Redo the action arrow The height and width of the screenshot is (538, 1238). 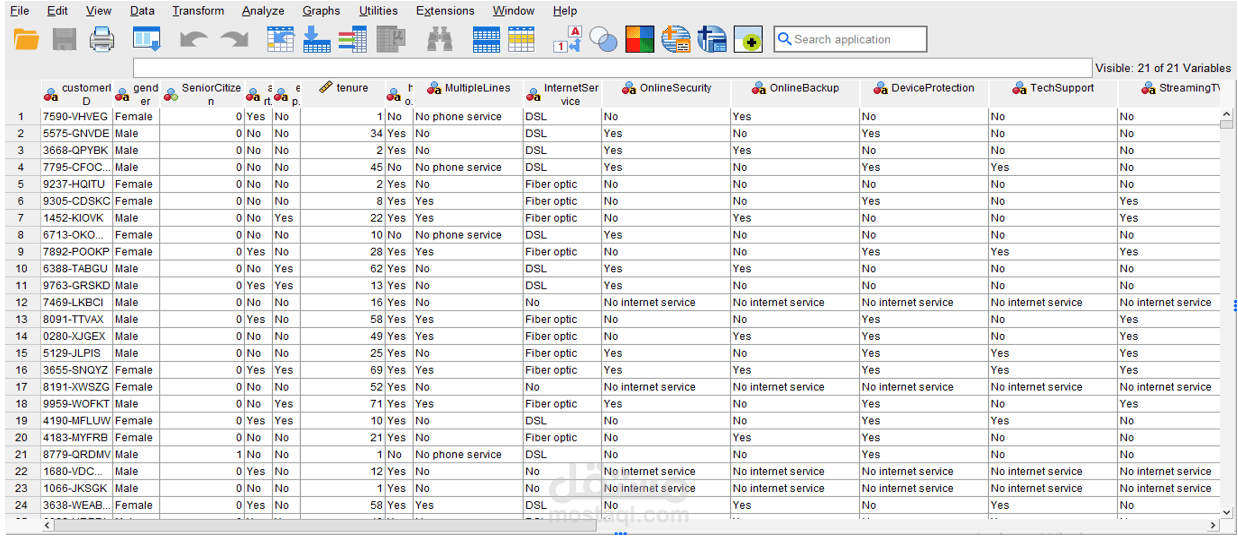click(235, 39)
